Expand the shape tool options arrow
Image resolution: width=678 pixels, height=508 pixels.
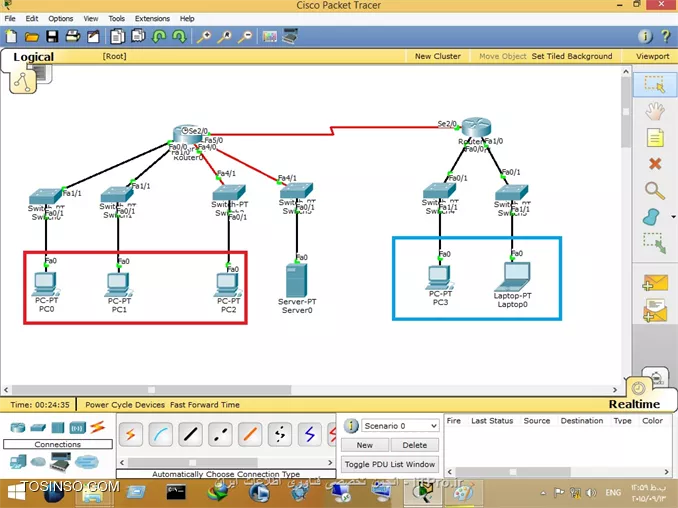[x=673, y=217]
